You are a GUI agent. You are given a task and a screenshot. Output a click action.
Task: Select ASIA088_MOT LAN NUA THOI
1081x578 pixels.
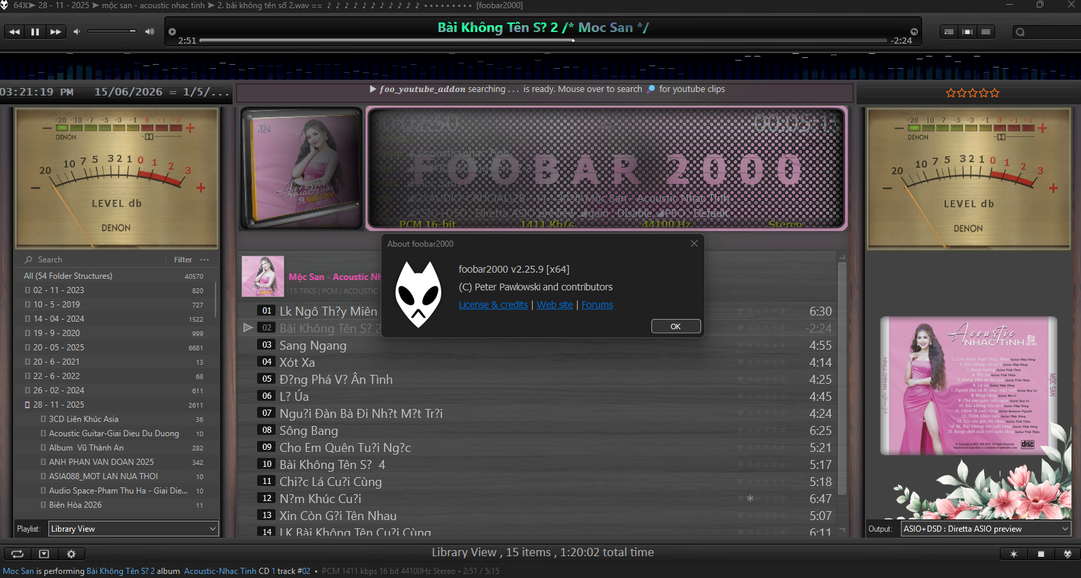point(114,477)
